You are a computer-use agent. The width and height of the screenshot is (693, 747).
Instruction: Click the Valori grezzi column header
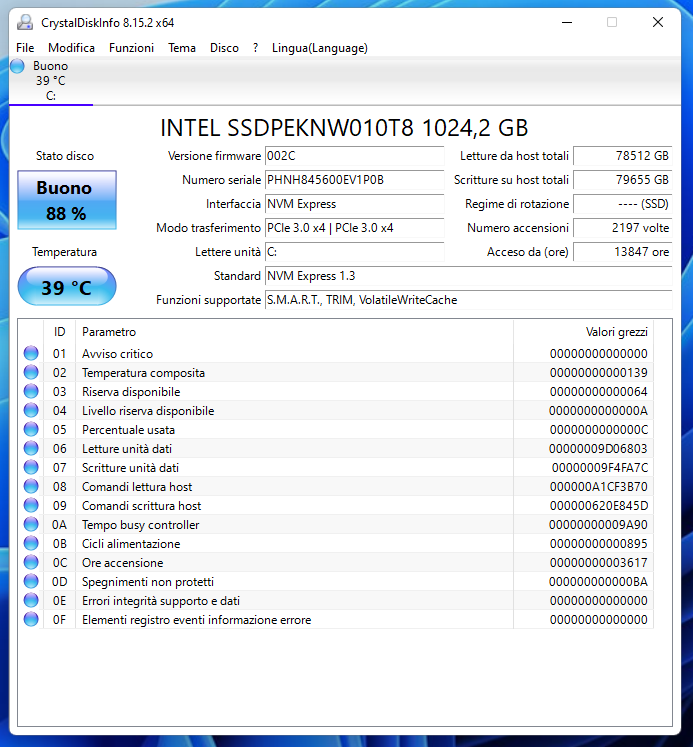583,332
